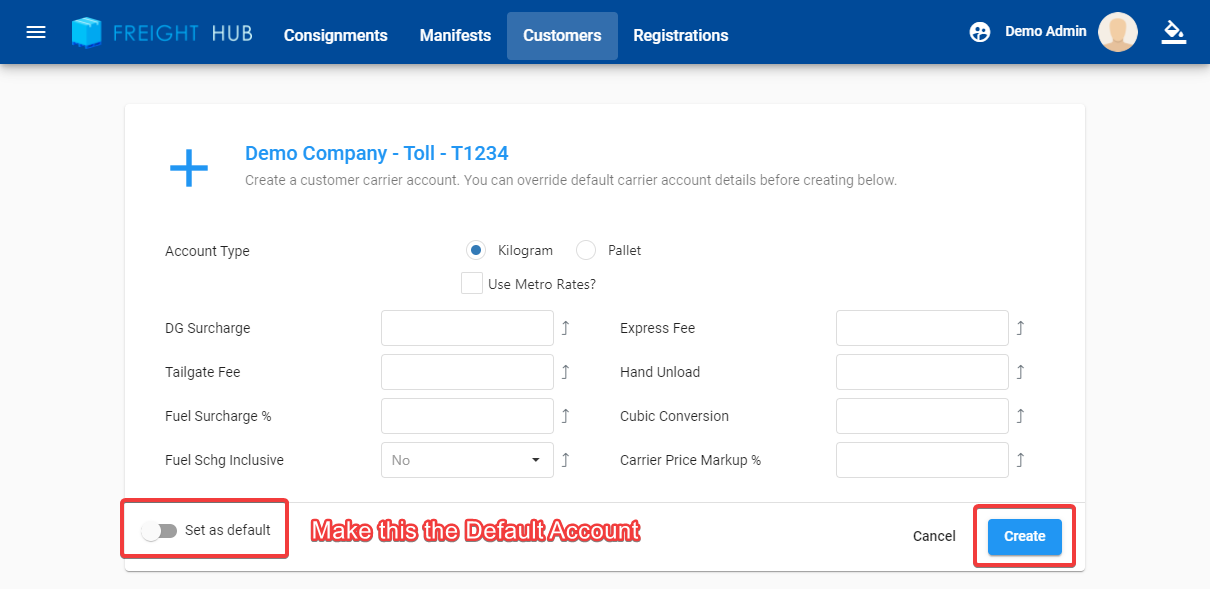Open the hamburger navigation menu
Viewport: 1210px width, 589px height.
[x=36, y=32]
